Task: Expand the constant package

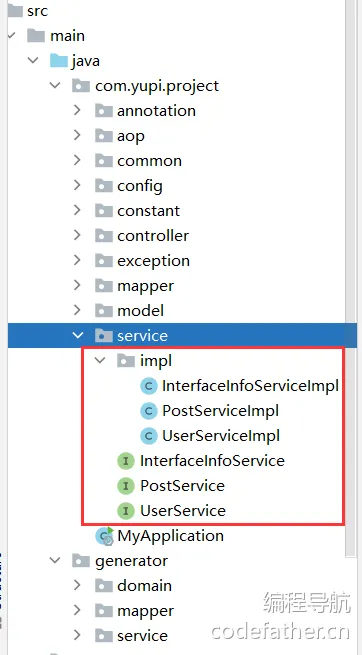Action: click(x=77, y=210)
